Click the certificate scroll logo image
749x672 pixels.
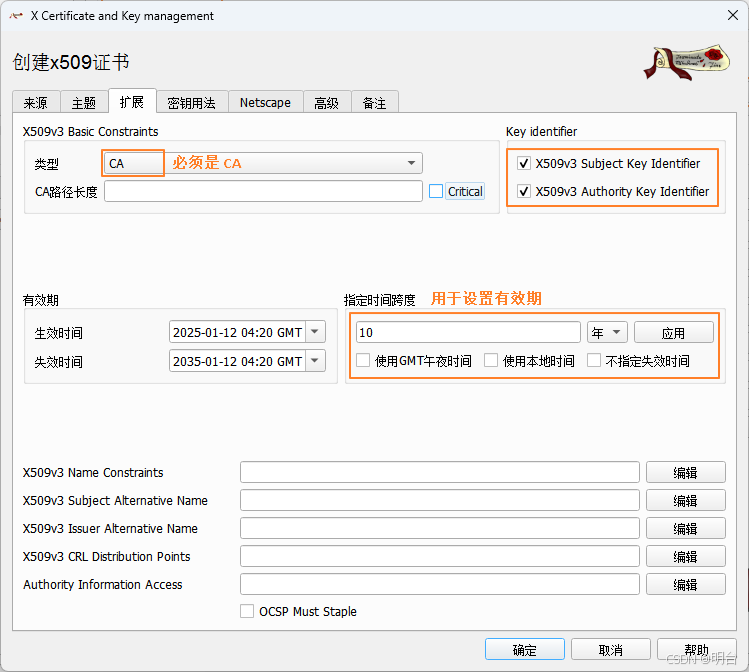click(x=687, y=62)
